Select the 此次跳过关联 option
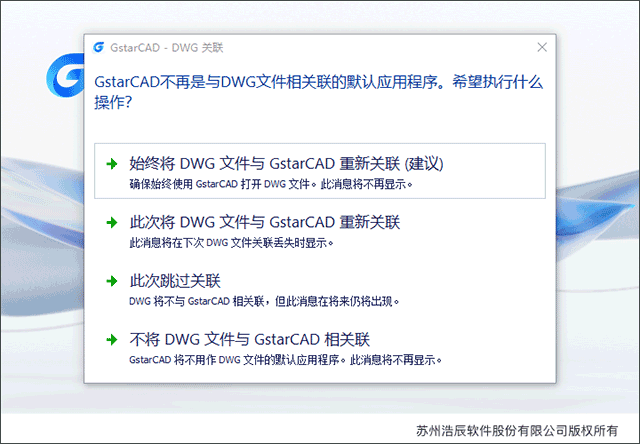 click(x=320, y=289)
